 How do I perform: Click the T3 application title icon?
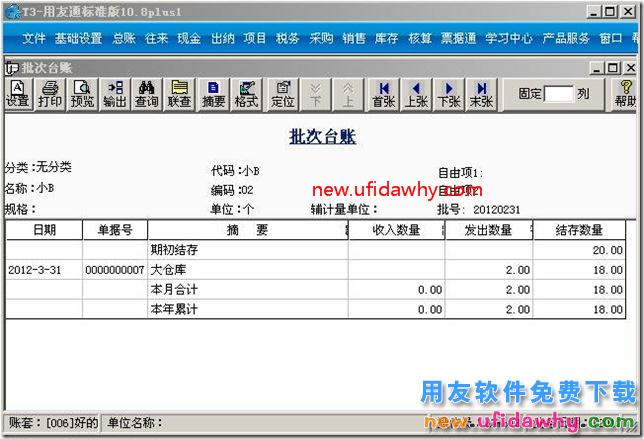(12, 11)
